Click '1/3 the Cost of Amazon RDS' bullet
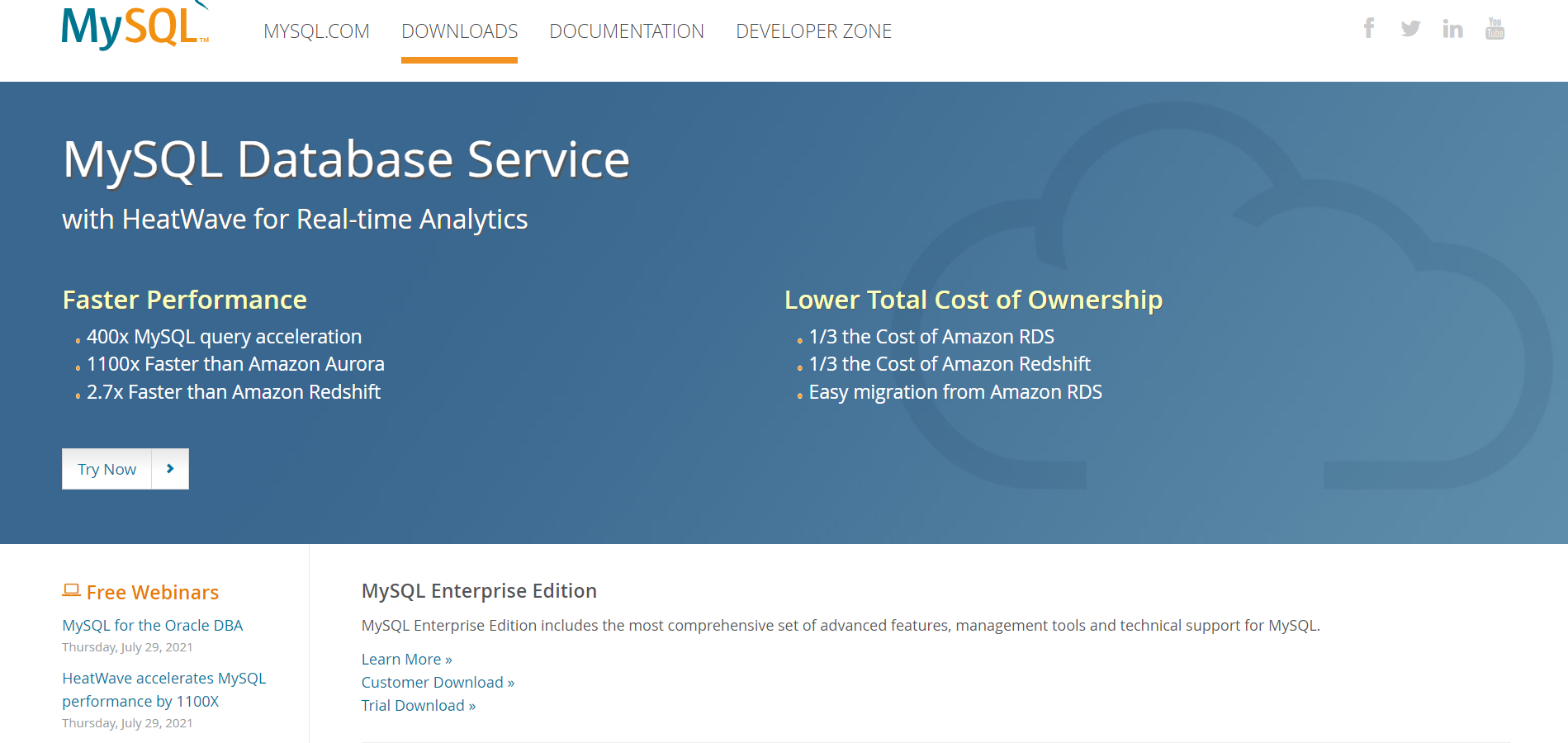 [x=931, y=337]
